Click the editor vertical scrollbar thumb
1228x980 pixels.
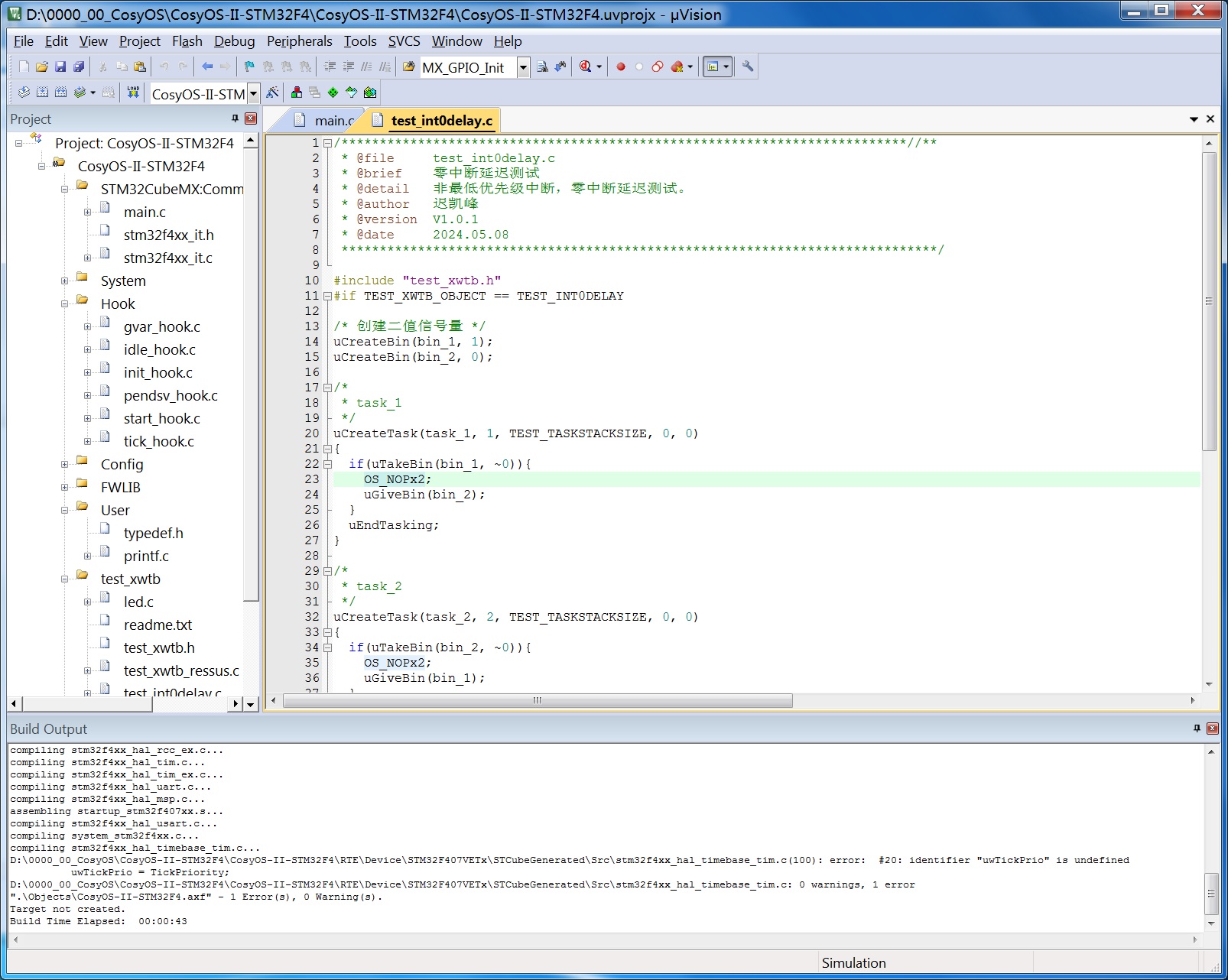click(x=1209, y=301)
